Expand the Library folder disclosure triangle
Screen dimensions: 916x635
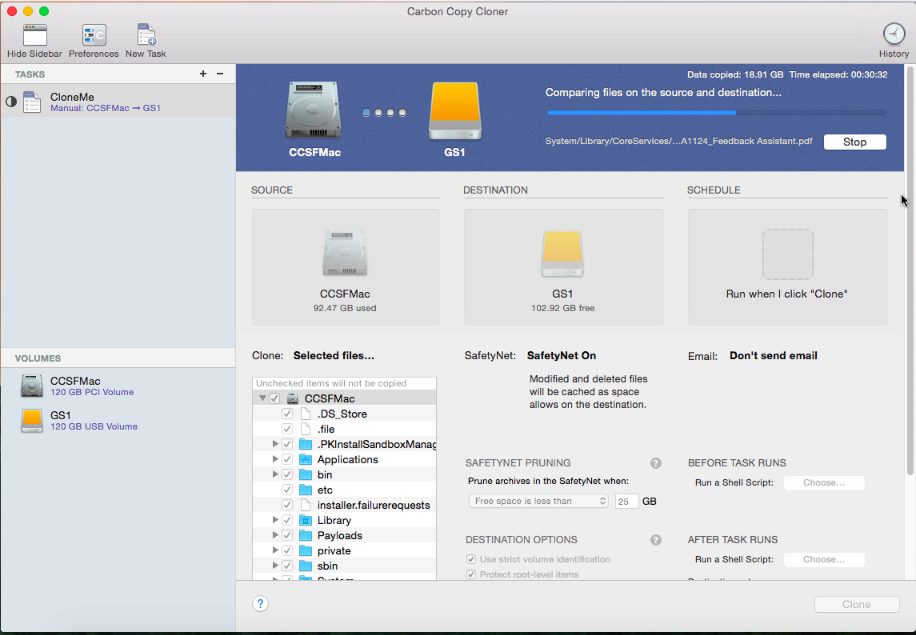click(x=275, y=521)
